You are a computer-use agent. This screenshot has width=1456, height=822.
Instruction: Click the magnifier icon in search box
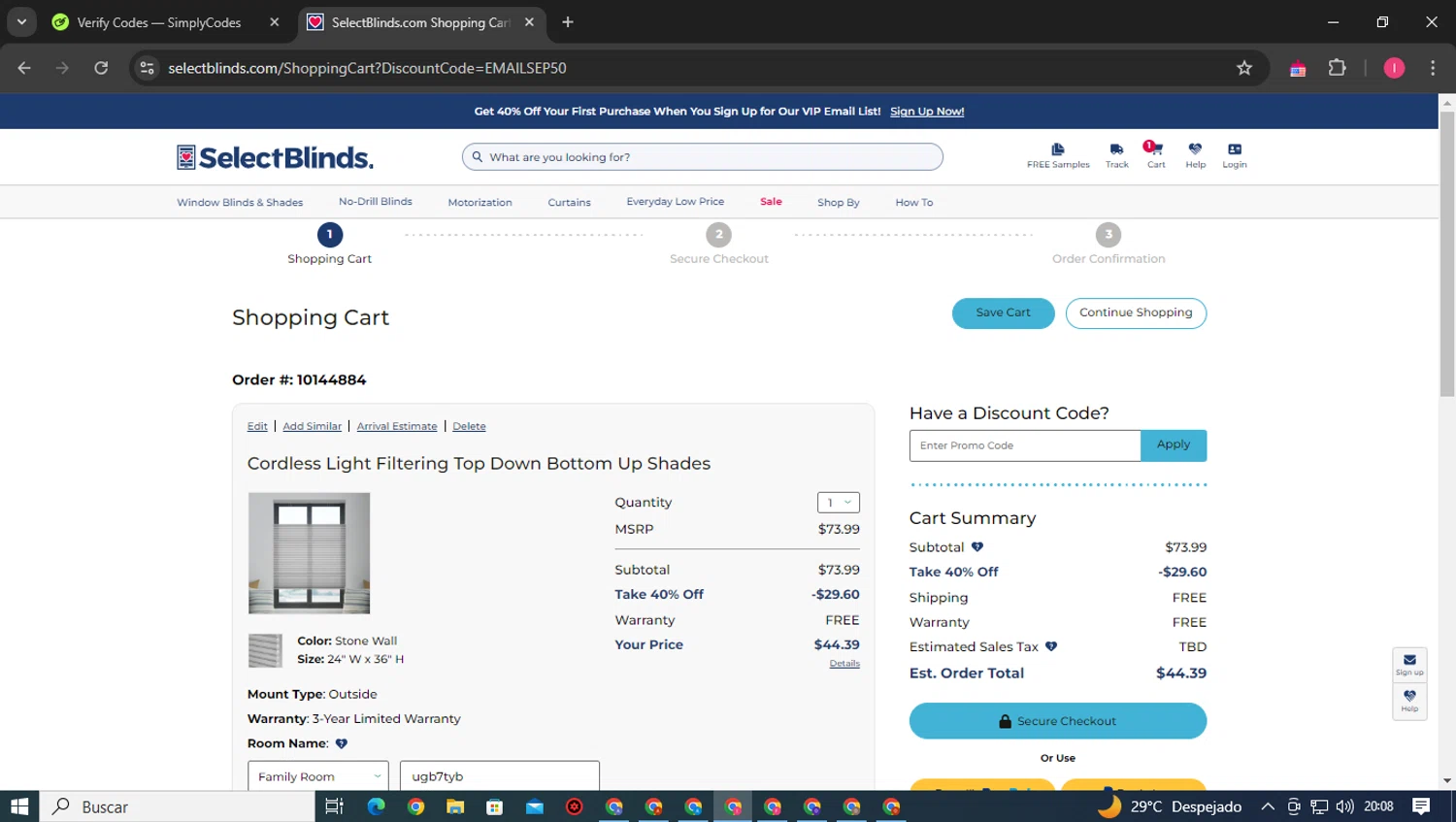coord(477,157)
